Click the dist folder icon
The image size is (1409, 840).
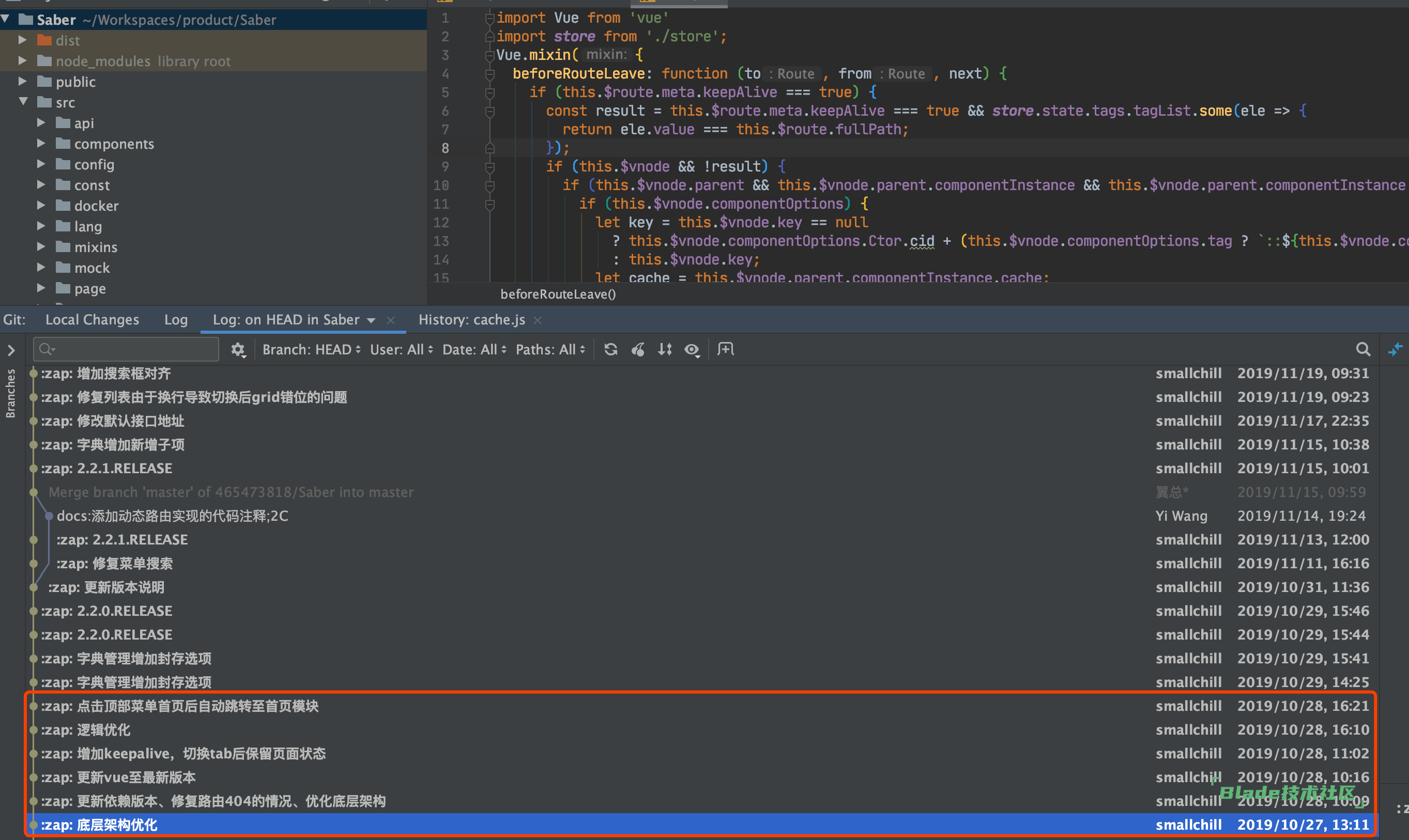point(44,40)
